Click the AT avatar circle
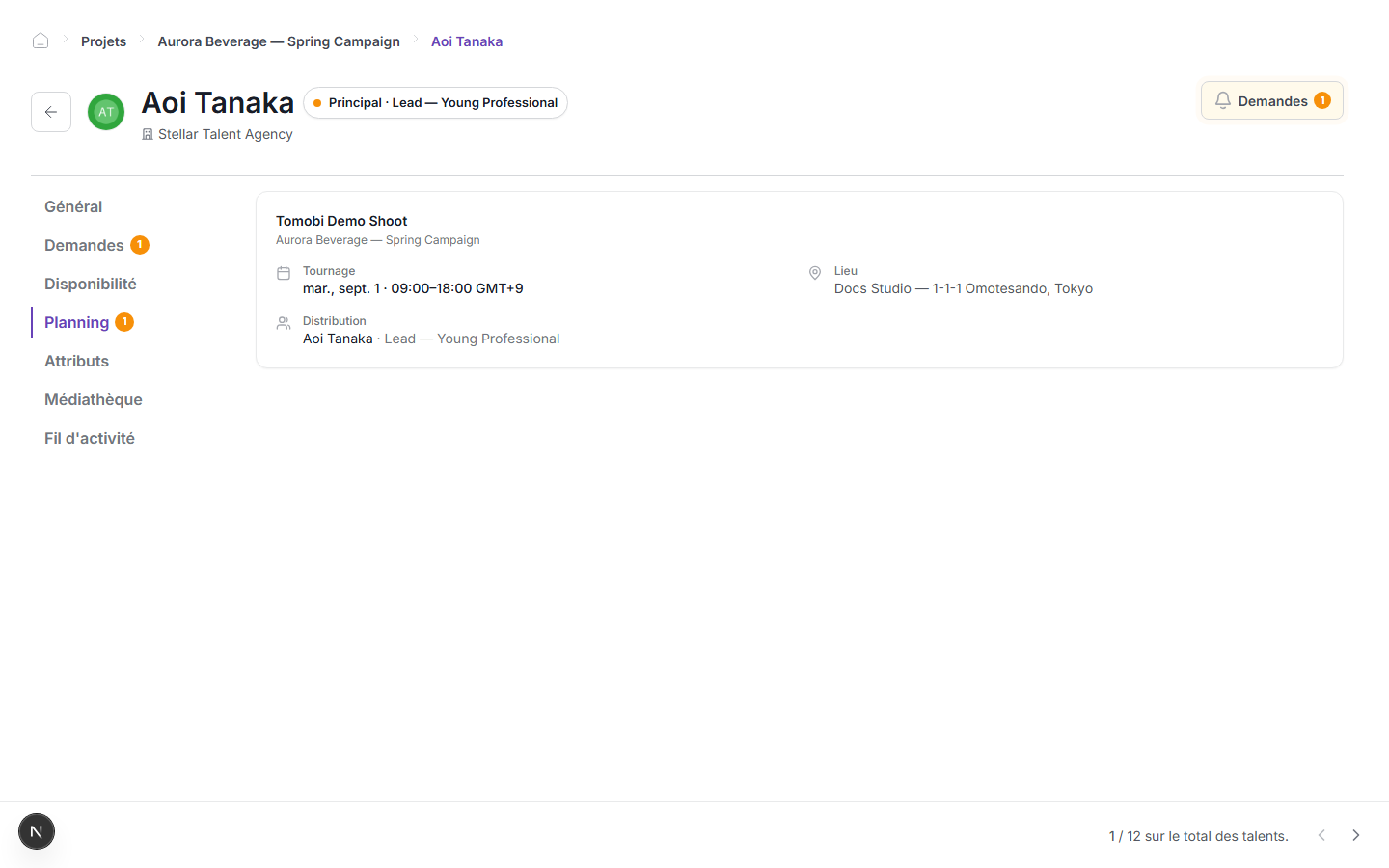This screenshot has height=868, width=1389. pyautogui.click(x=106, y=112)
